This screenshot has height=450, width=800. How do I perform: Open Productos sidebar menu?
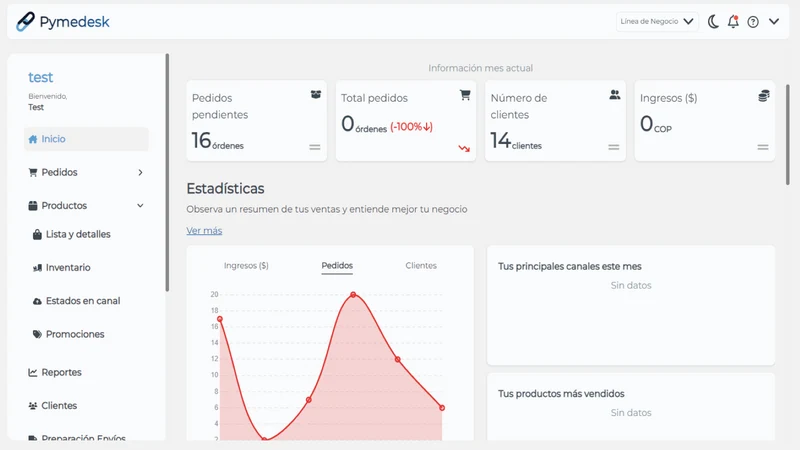(86, 206)
